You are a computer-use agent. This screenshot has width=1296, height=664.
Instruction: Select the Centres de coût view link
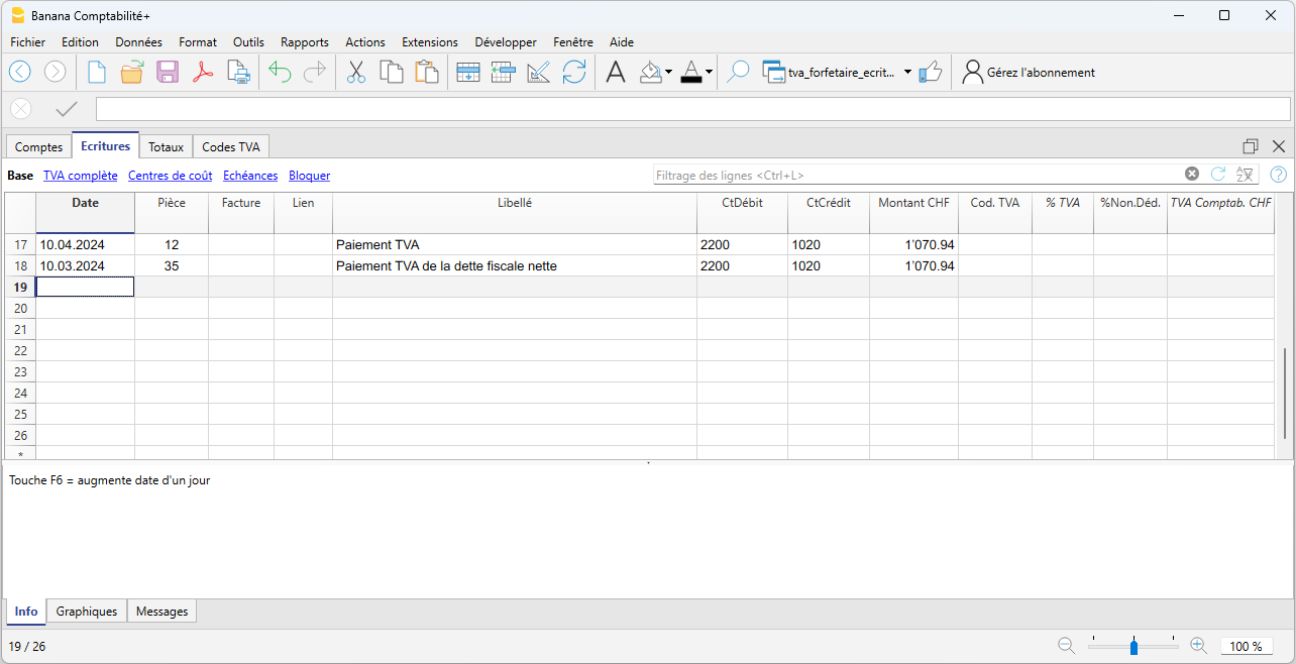170,175
